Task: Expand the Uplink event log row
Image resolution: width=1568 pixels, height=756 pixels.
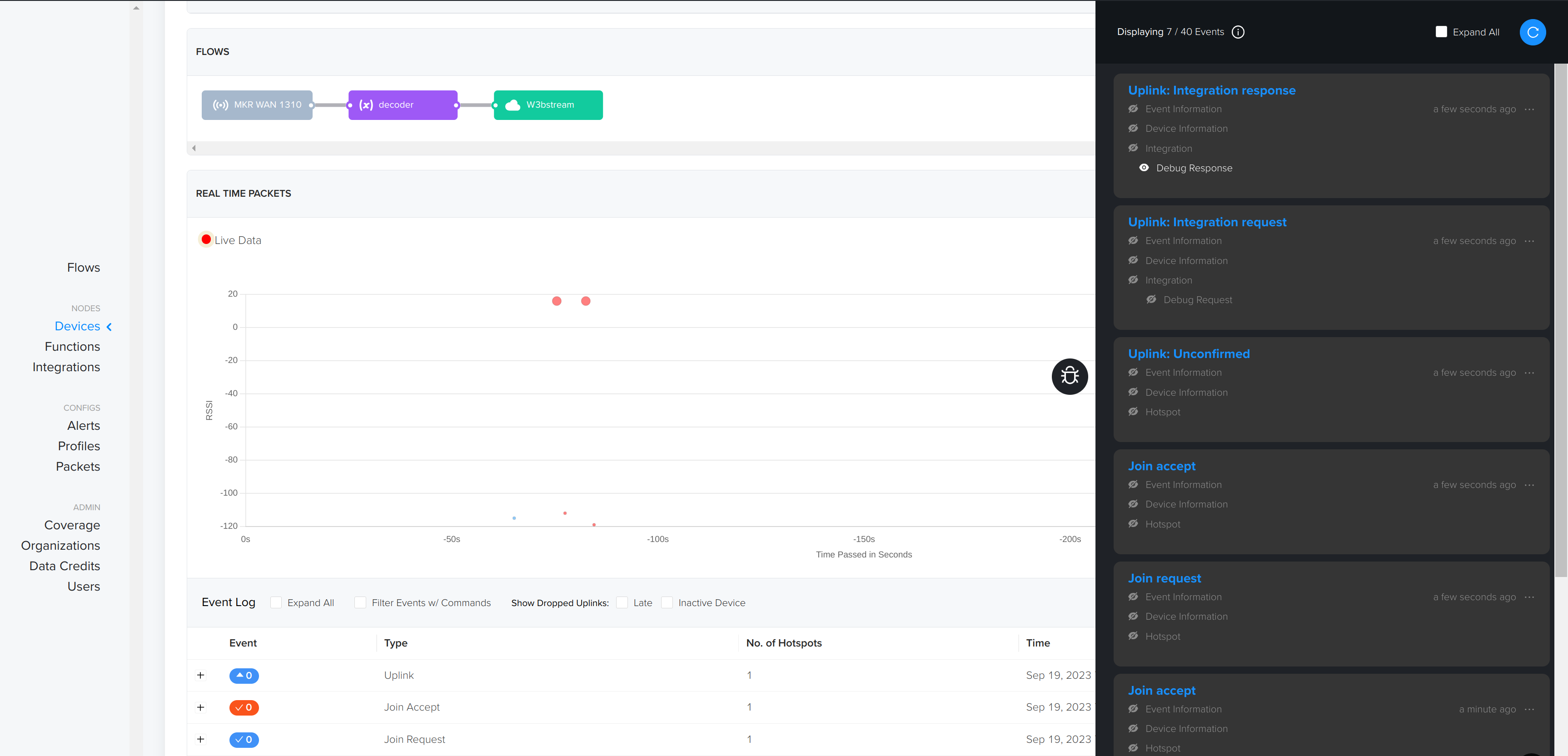Action: [200, 675]
